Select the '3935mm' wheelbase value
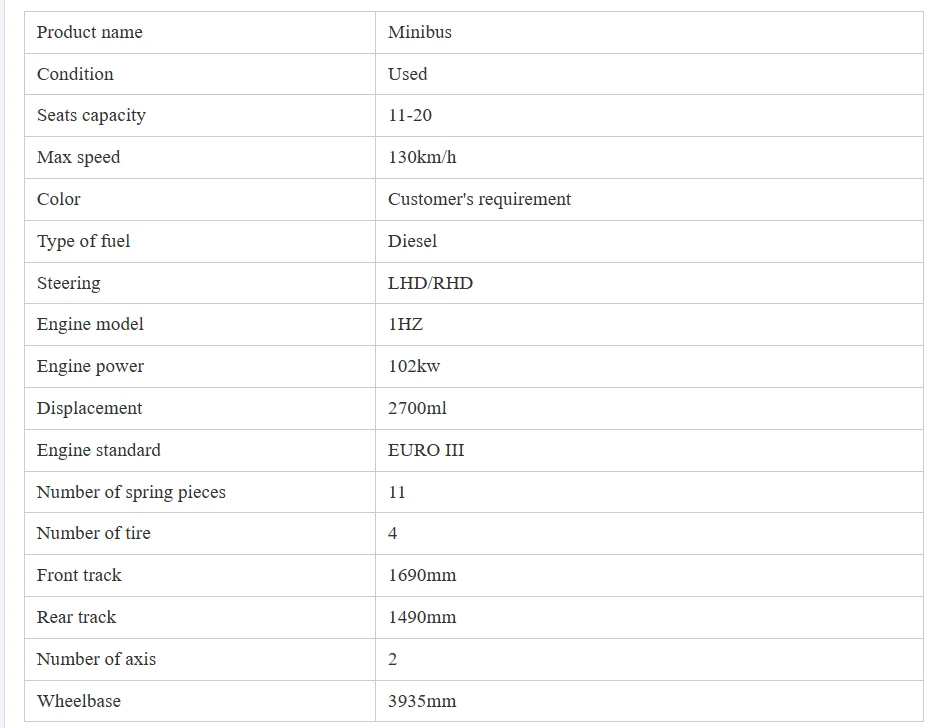 pyautogui.click(x=422, y=701)
